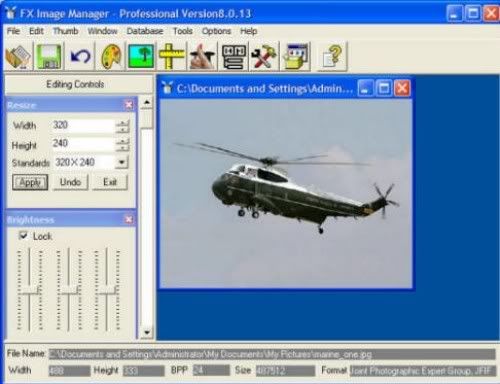Click the second brightness slider handle

[x=69, y=290]
